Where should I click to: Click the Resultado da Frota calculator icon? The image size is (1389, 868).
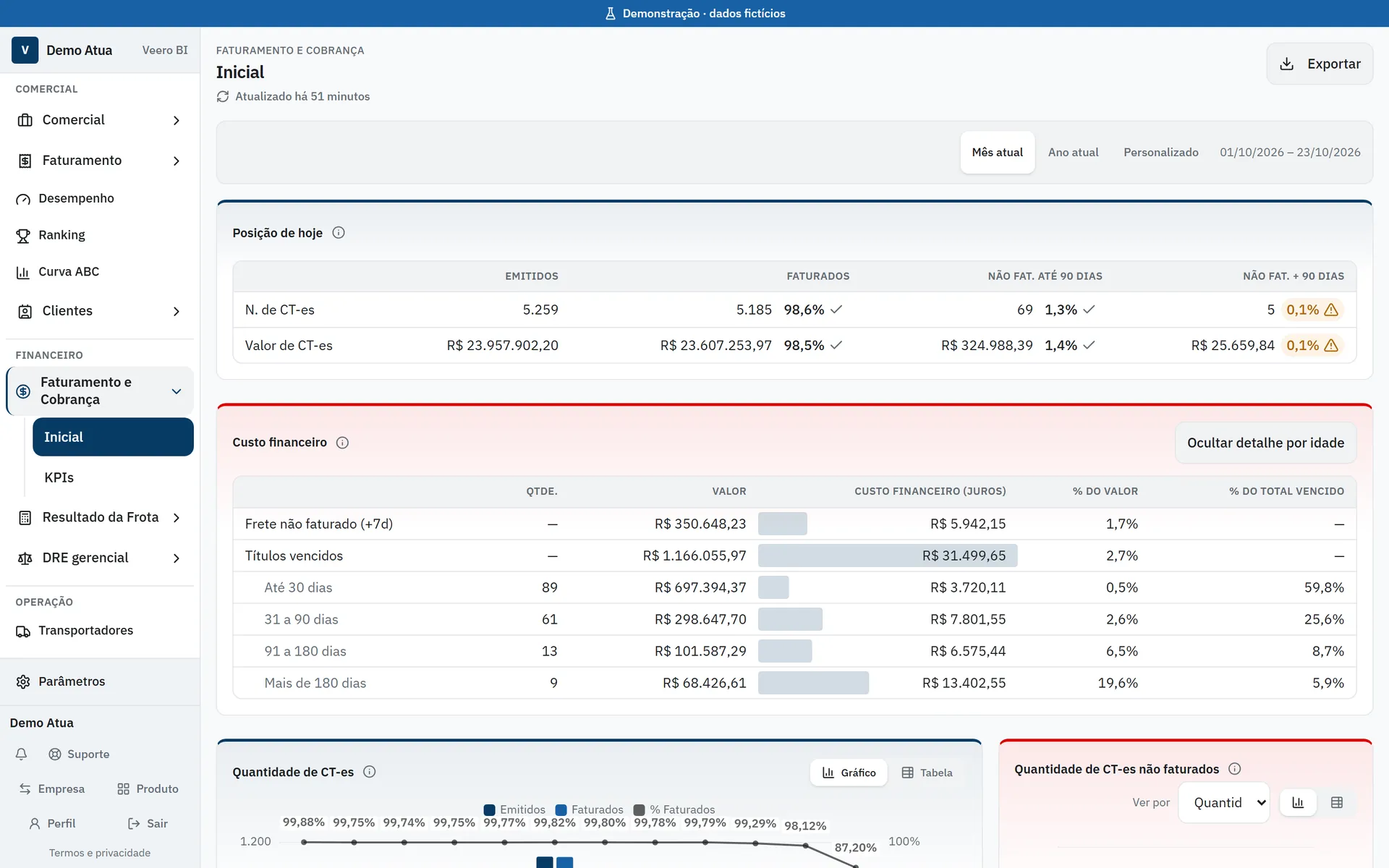(x=25, y=518)
